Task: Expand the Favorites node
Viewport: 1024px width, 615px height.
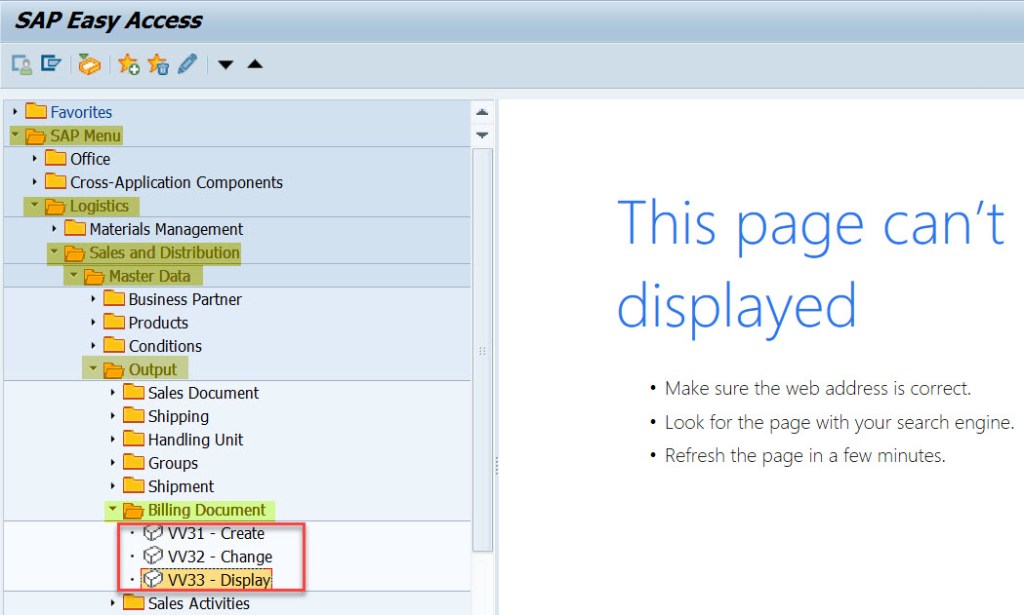Action: point(14,112)
